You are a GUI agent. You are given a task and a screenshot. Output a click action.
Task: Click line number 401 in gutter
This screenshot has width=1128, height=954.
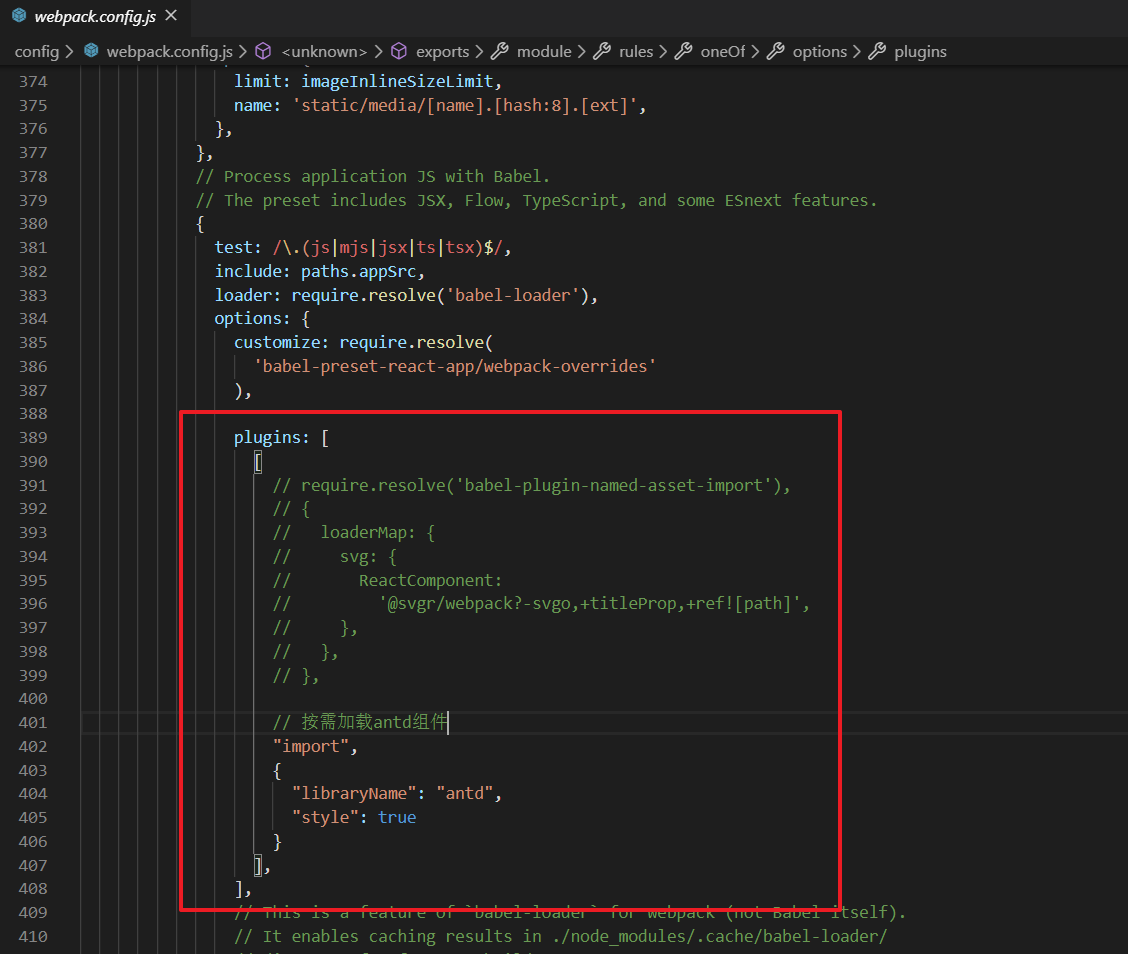click(x=33, y=722)
